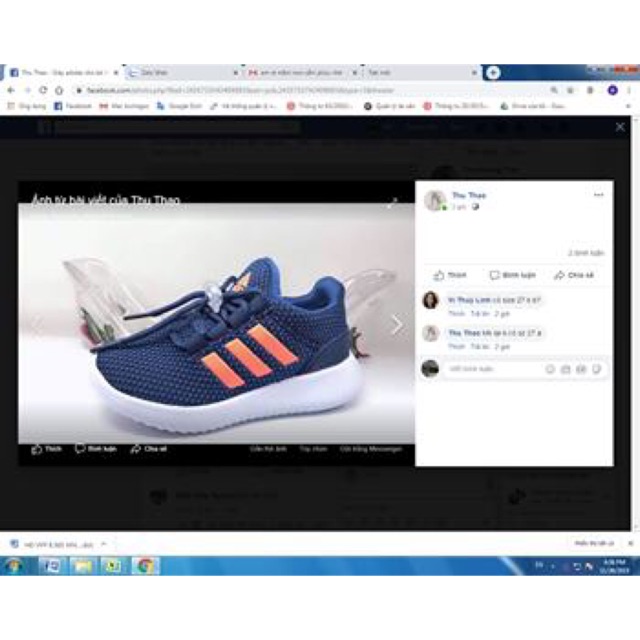Screen dimensions: 640x640
Task: Open the Facebook bookmark in bookmarks bar
Action: [72, 105]
